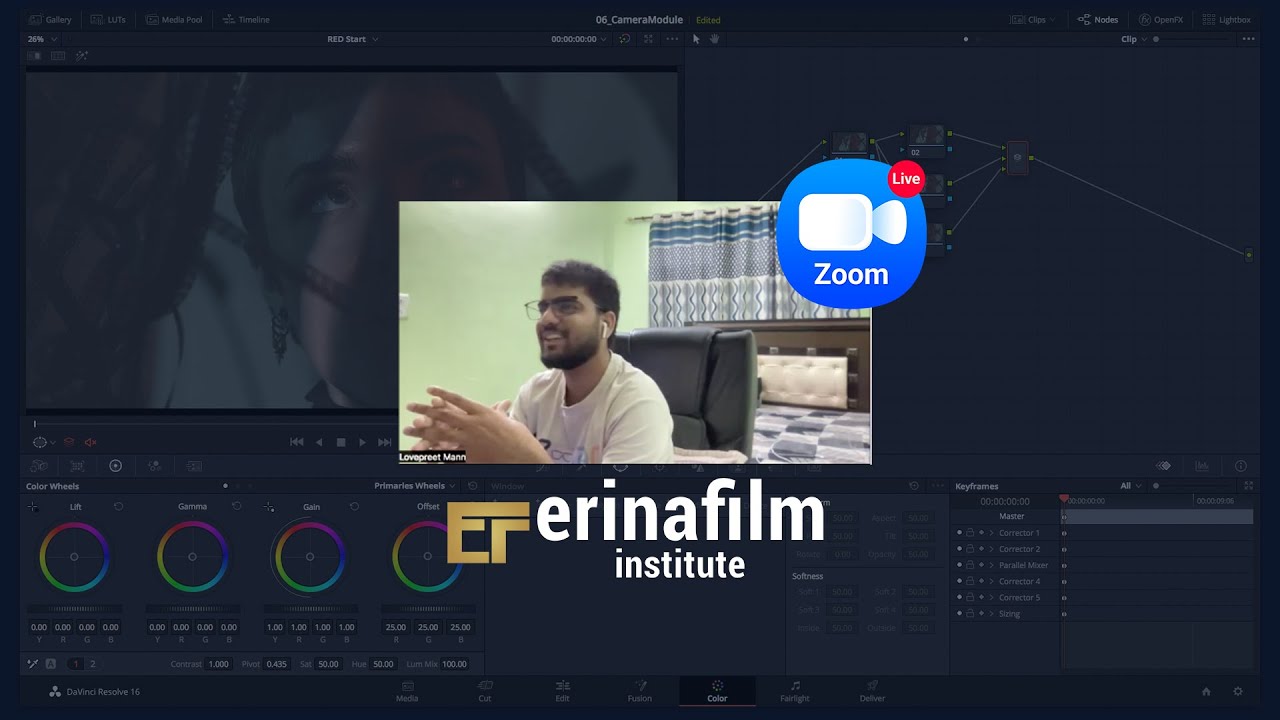1280x720 pixels.
Task: Open the viewer three-dot options menu
Action: (671, 39)
